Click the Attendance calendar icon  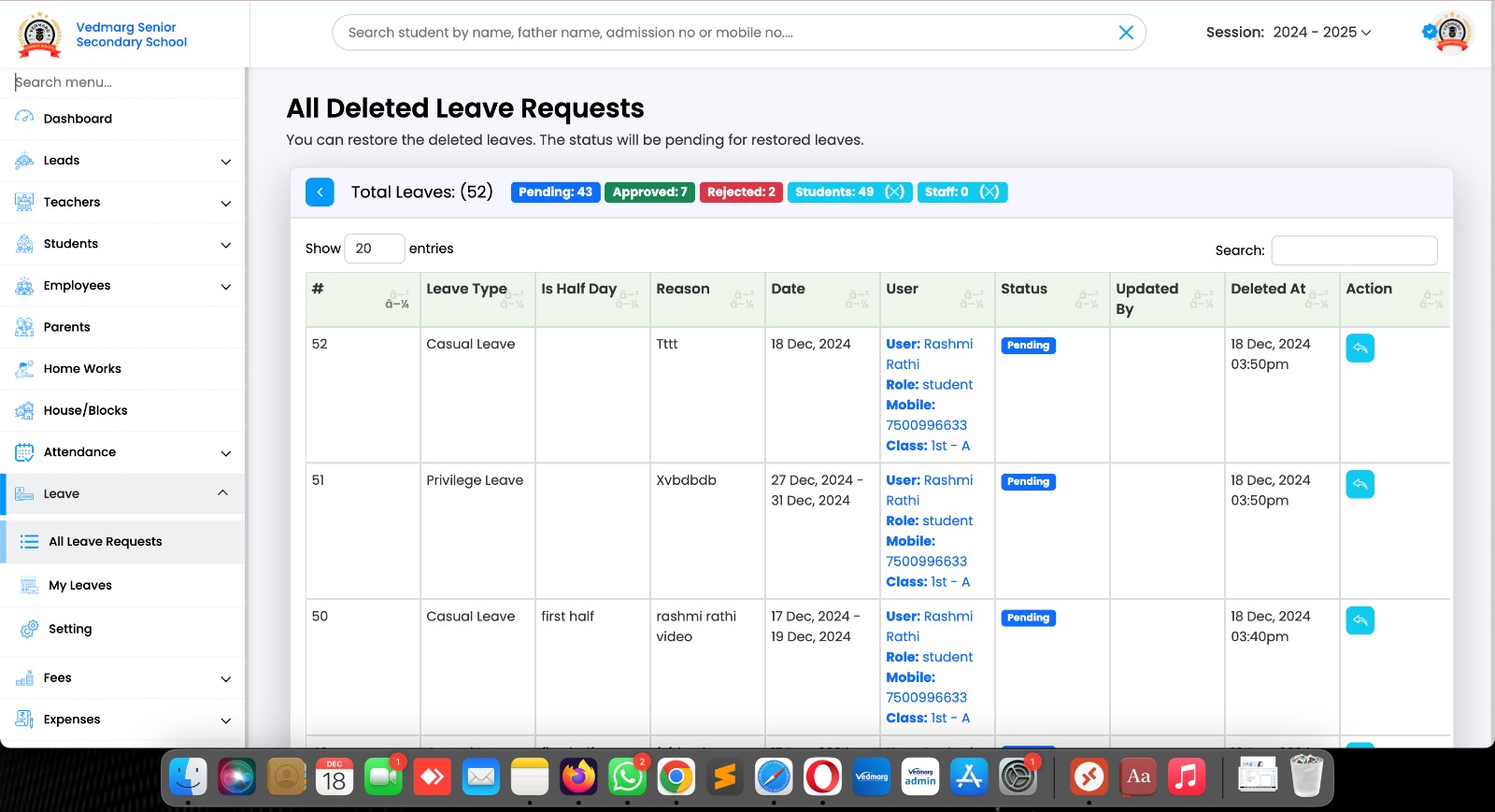point(24,452)
